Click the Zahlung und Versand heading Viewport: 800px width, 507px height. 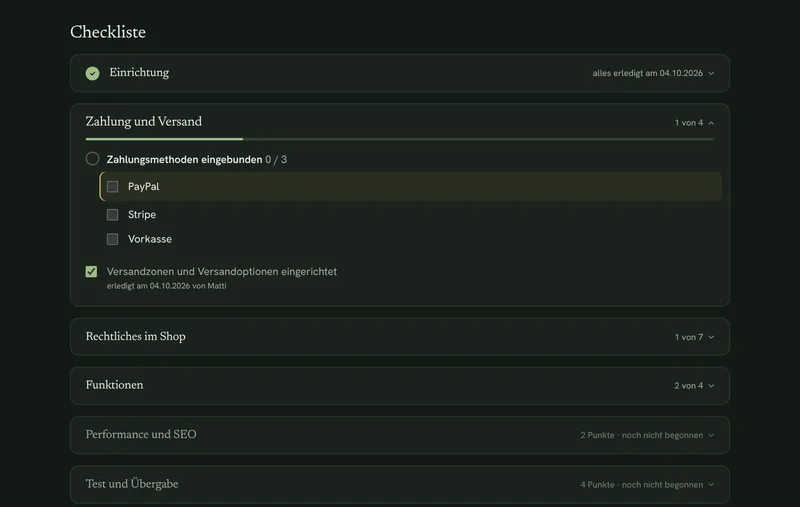pyautogui.click(x=144, y=121)
